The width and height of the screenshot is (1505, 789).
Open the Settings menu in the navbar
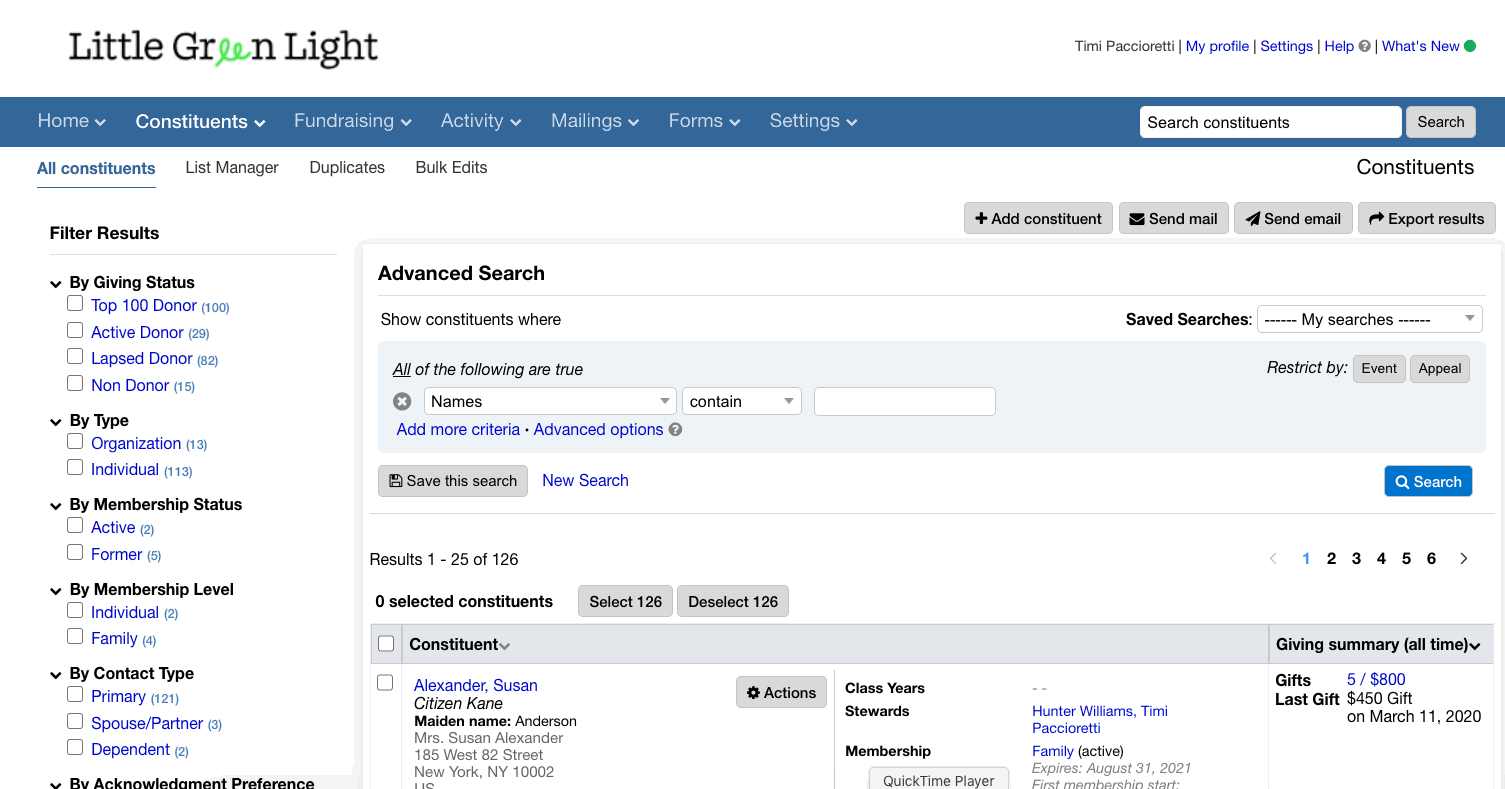coord(814,121)
